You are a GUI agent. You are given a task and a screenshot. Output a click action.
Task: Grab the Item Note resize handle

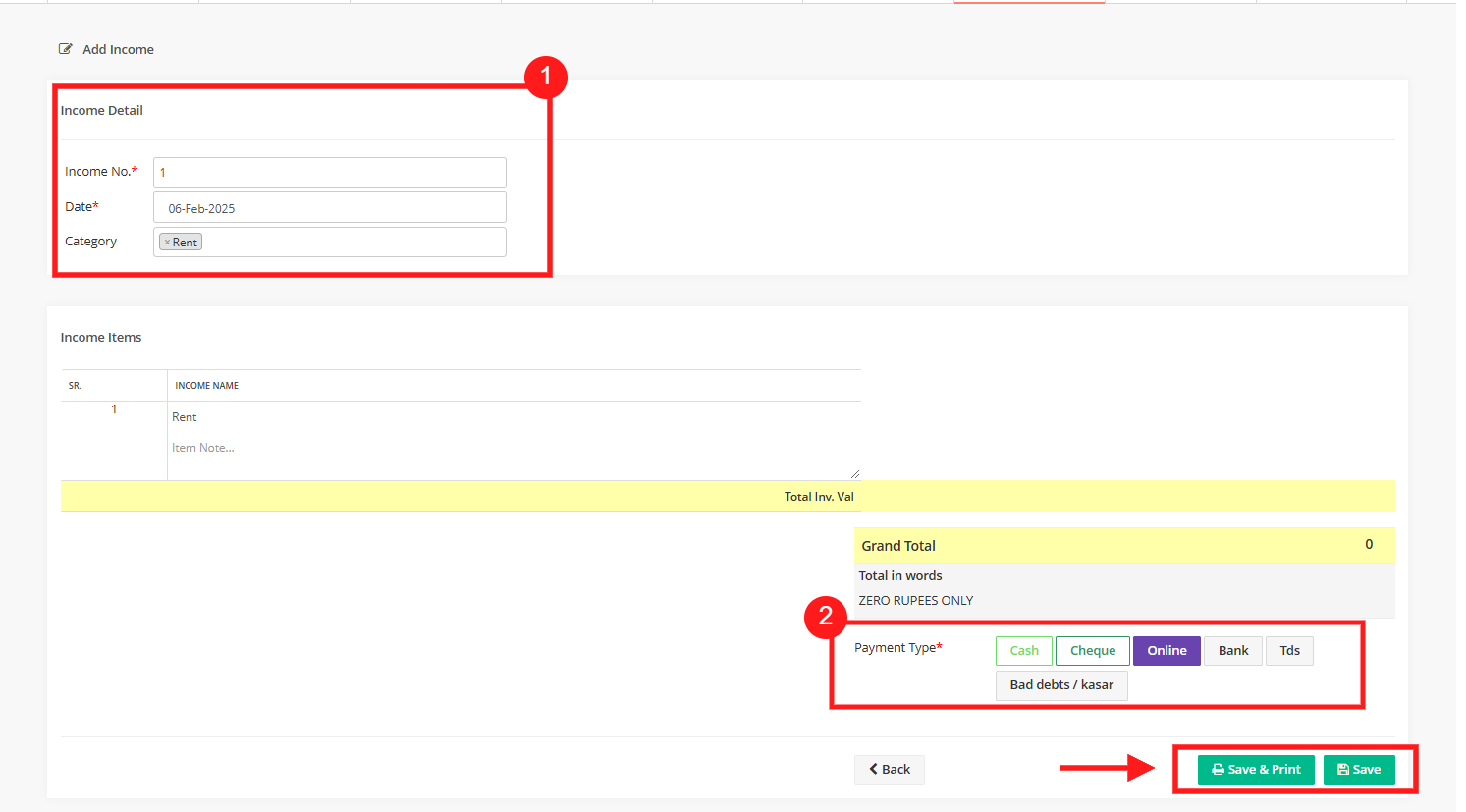(855, 474)
